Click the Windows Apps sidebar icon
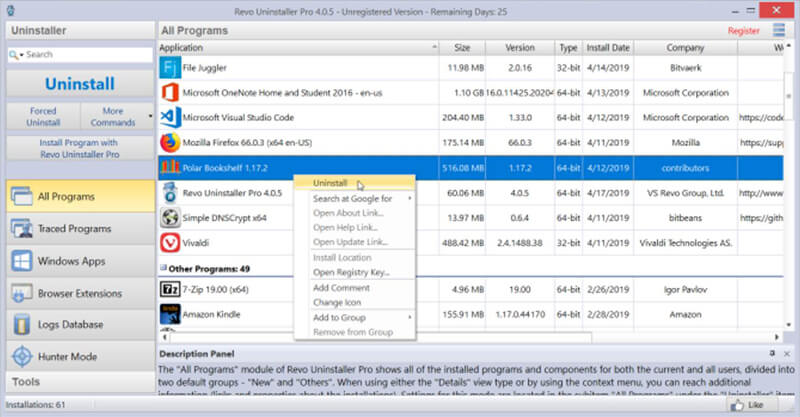This screenshot has height=417, width=800. 21,261
